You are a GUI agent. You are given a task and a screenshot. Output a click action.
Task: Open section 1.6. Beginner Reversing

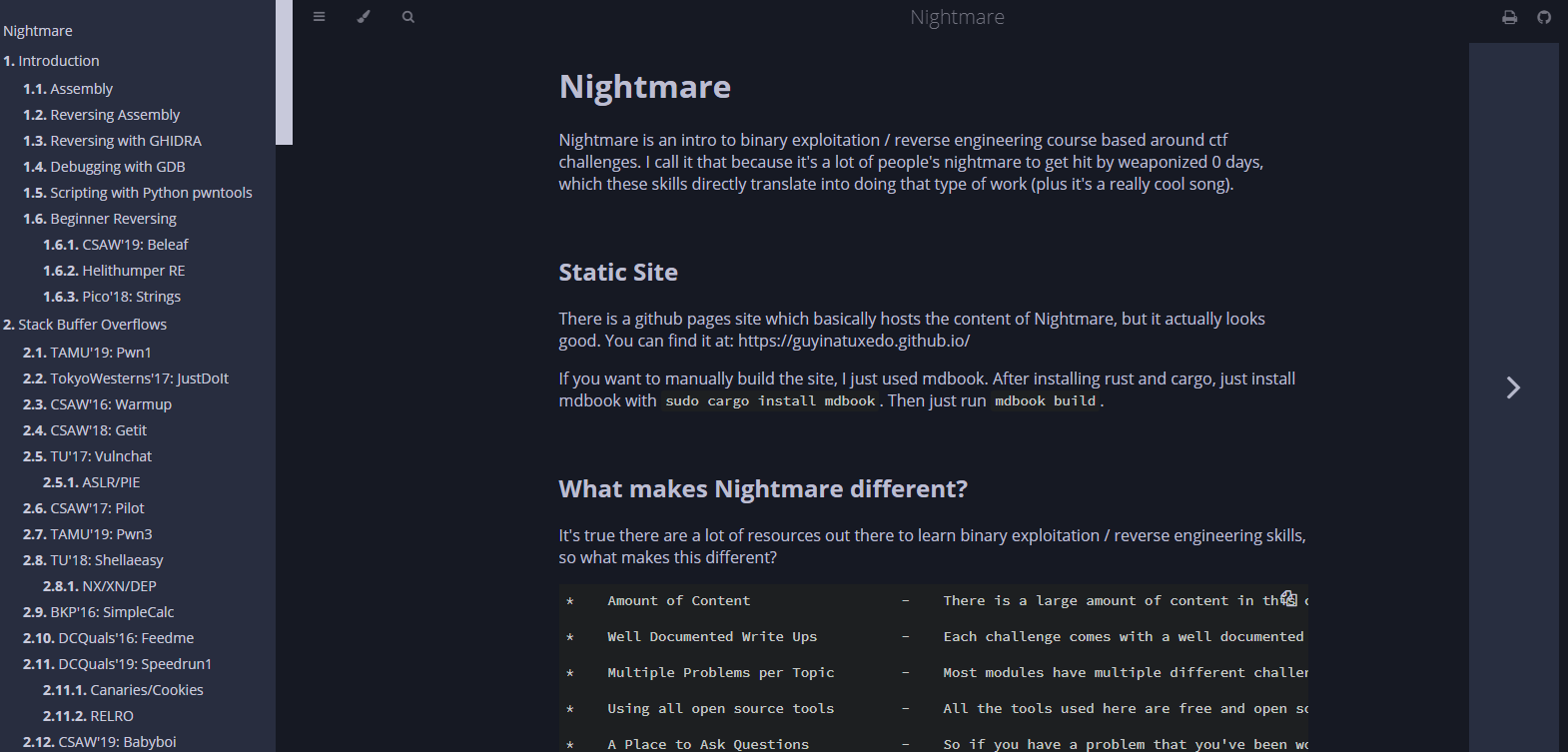click(x=100, y=219)
